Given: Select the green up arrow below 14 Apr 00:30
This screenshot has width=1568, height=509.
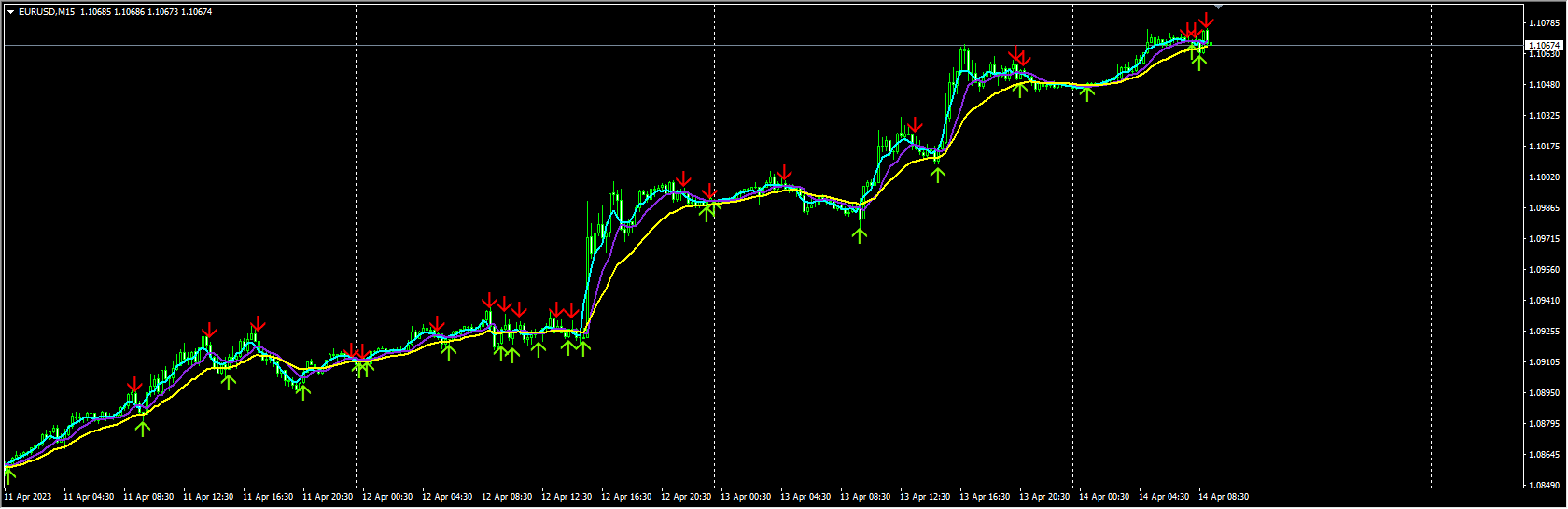Looking at the screenshot, I should click(1087, 92).
